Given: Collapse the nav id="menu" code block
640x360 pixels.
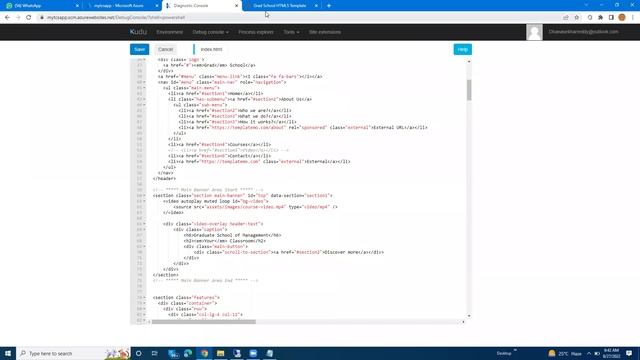Looking at the screenshot, I should (x=144, y=82).
